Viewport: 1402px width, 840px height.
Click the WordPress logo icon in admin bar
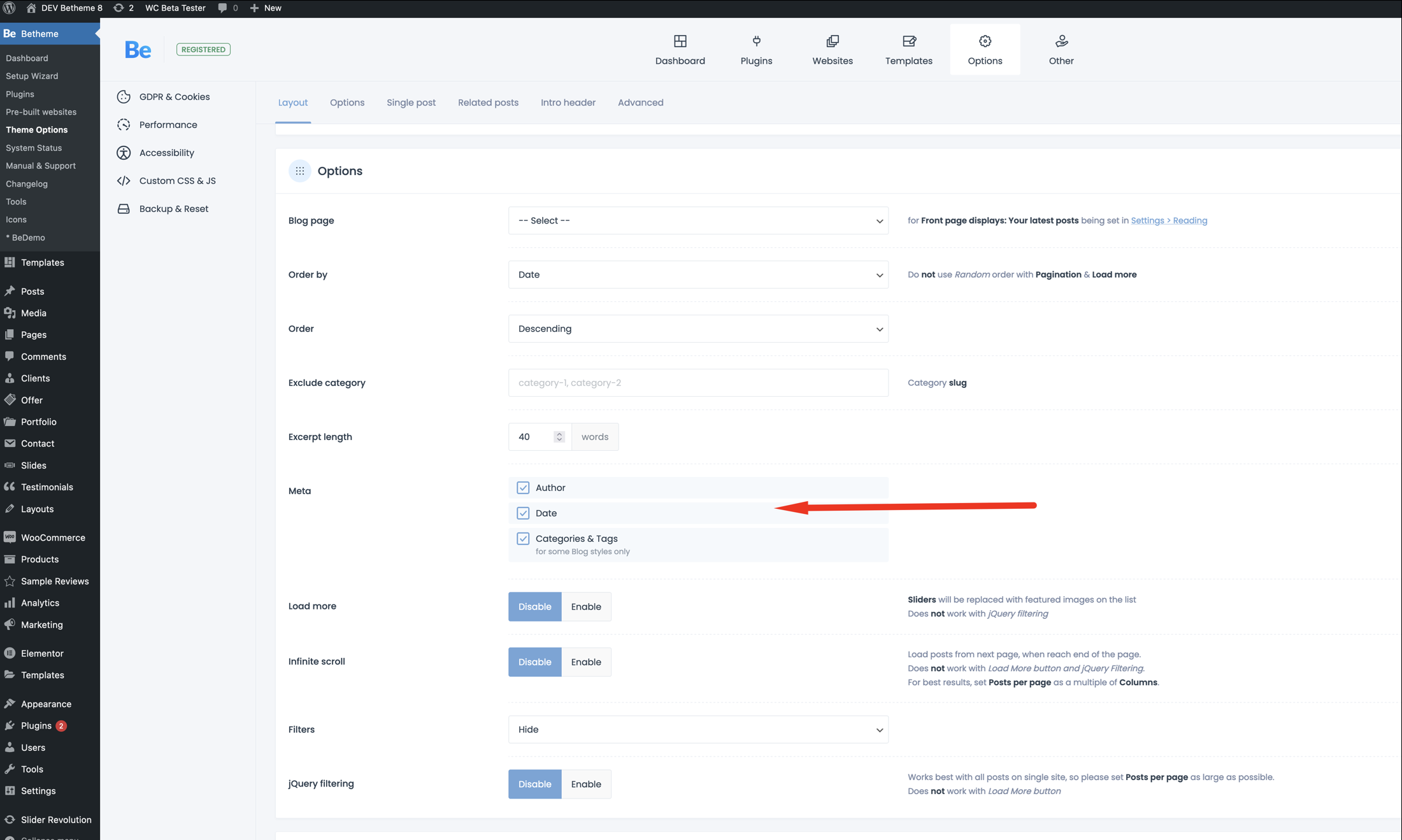click(x=9, y=8)
